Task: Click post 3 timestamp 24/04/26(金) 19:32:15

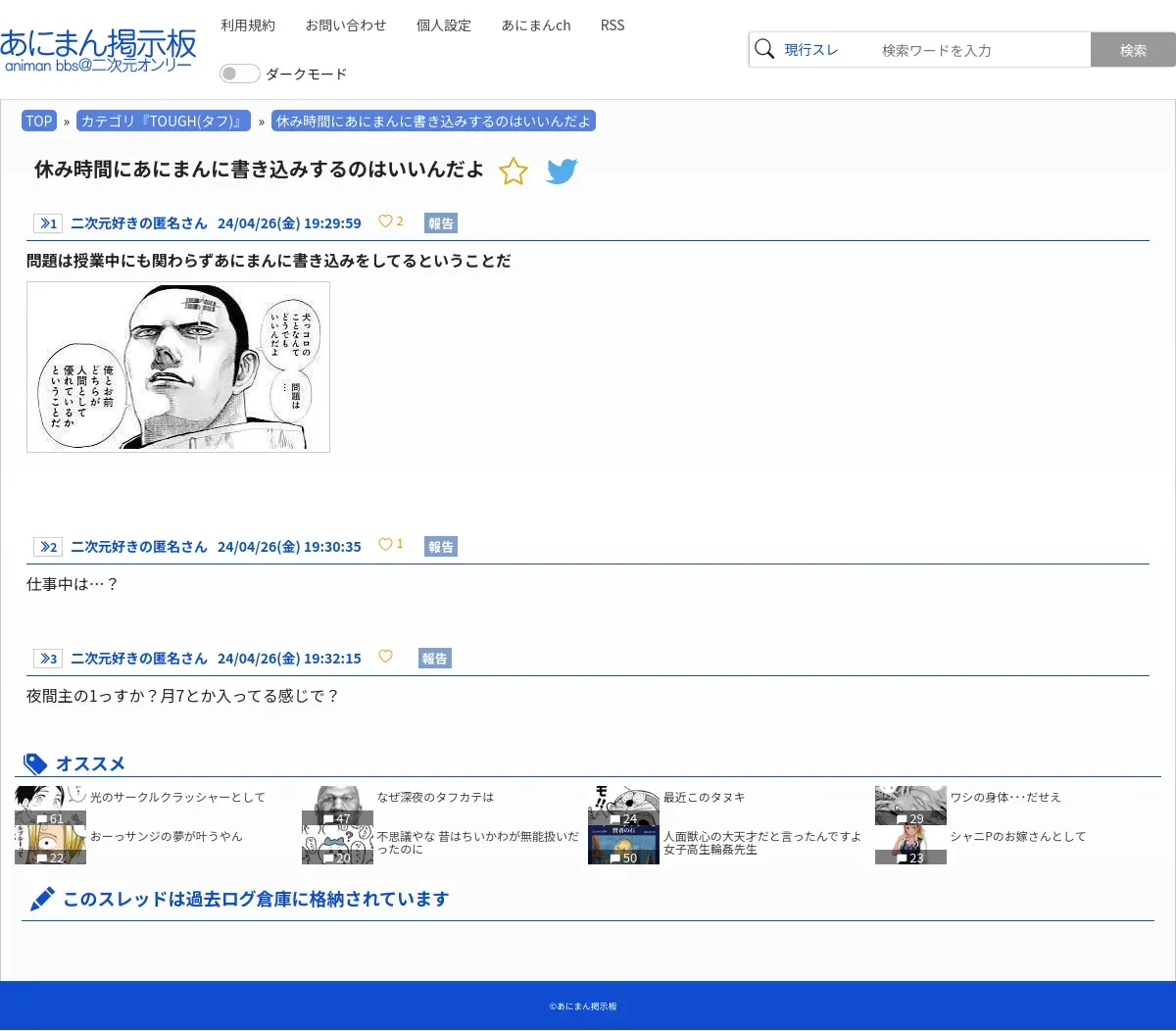Action: click(289, 659)
